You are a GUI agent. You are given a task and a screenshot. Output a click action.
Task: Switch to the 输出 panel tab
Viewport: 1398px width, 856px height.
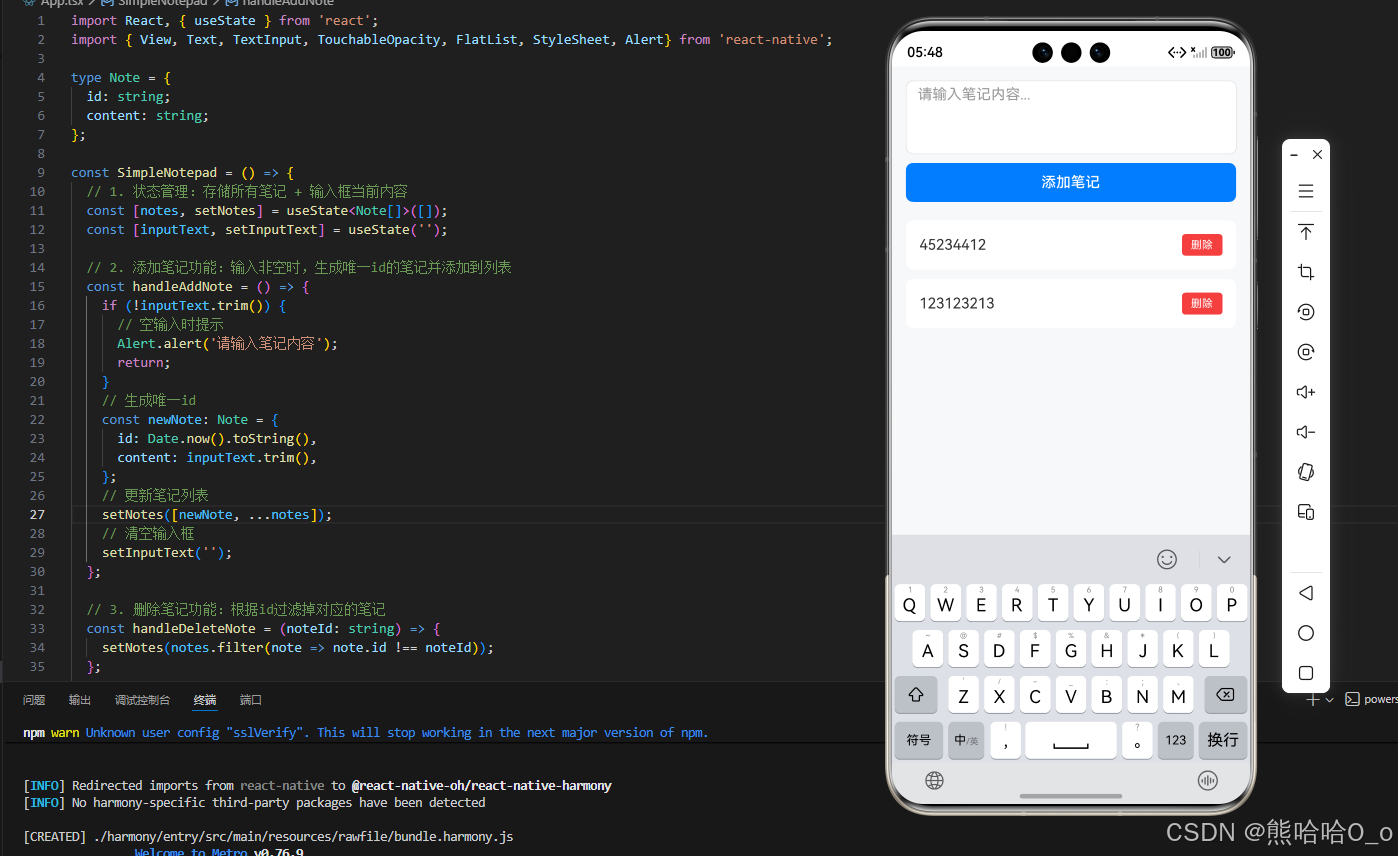[80, 700]
